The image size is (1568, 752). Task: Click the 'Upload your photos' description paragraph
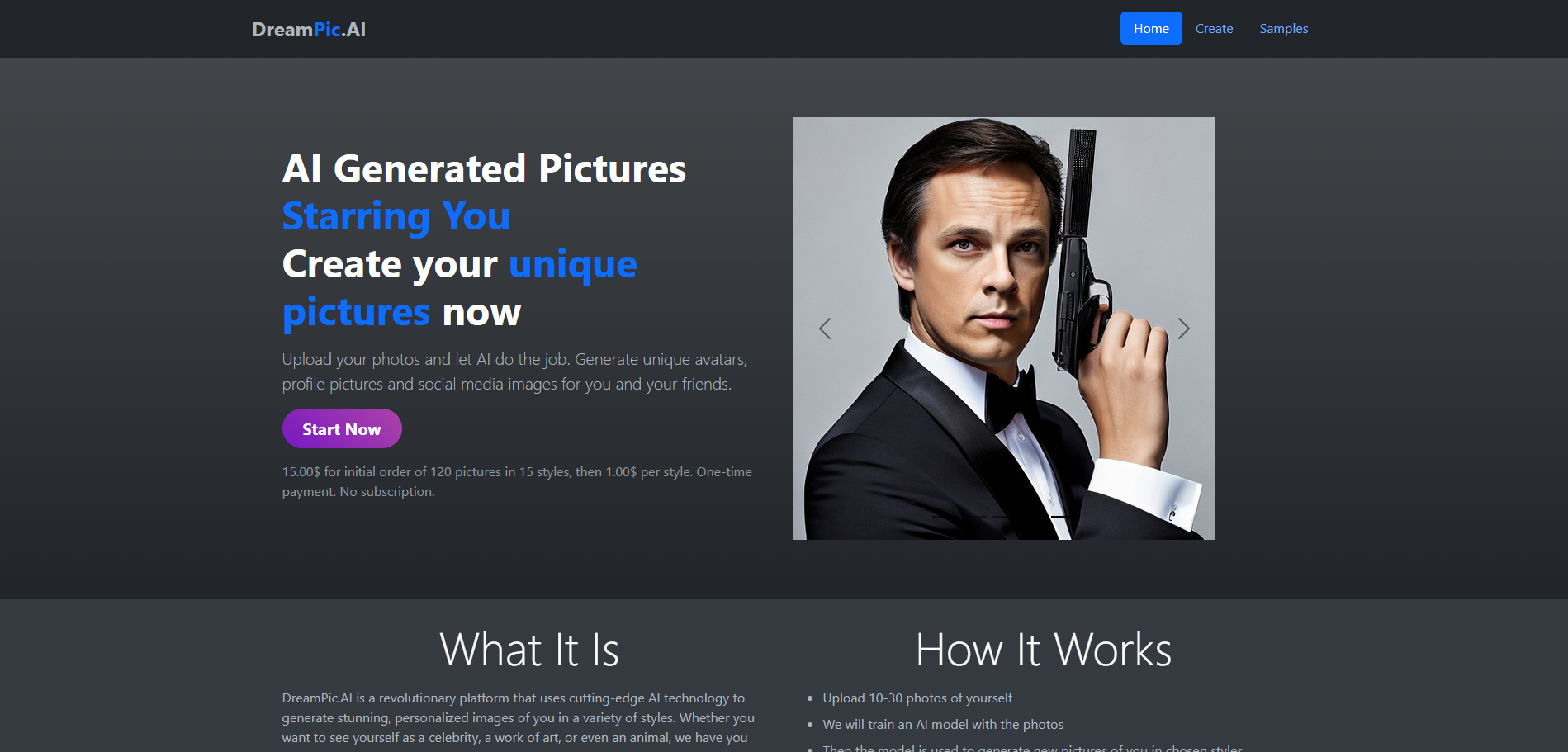tap(514, 371)
